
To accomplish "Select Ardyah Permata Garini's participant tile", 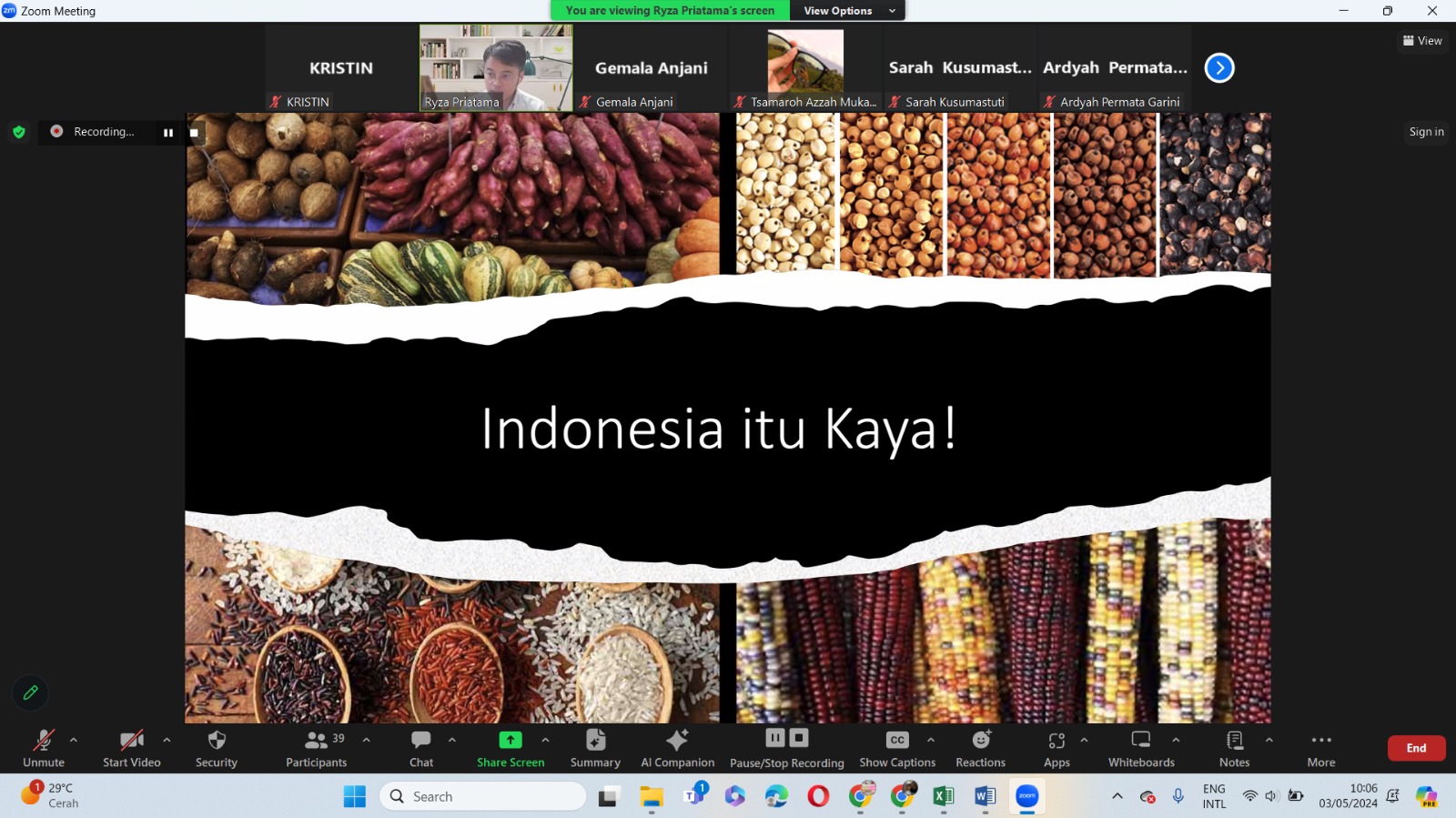I will (1115, 67).
